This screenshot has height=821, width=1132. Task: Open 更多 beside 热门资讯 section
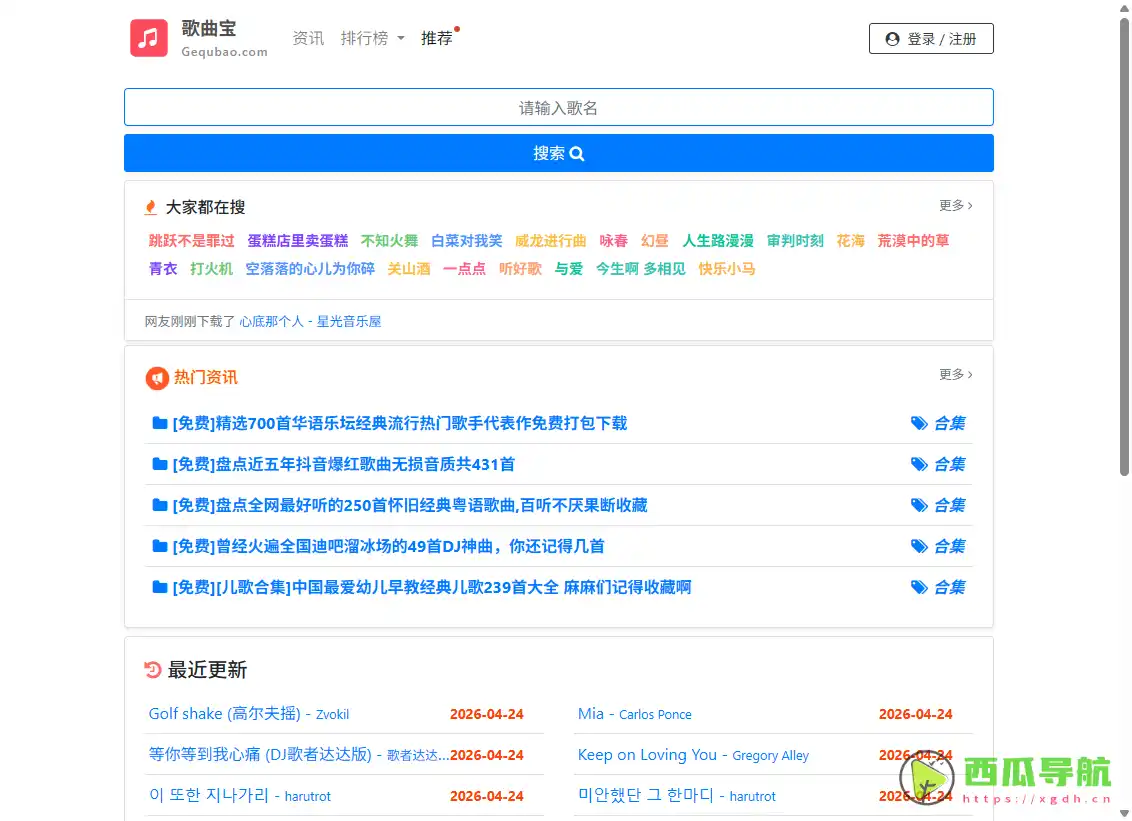click(x=953, y=374)
